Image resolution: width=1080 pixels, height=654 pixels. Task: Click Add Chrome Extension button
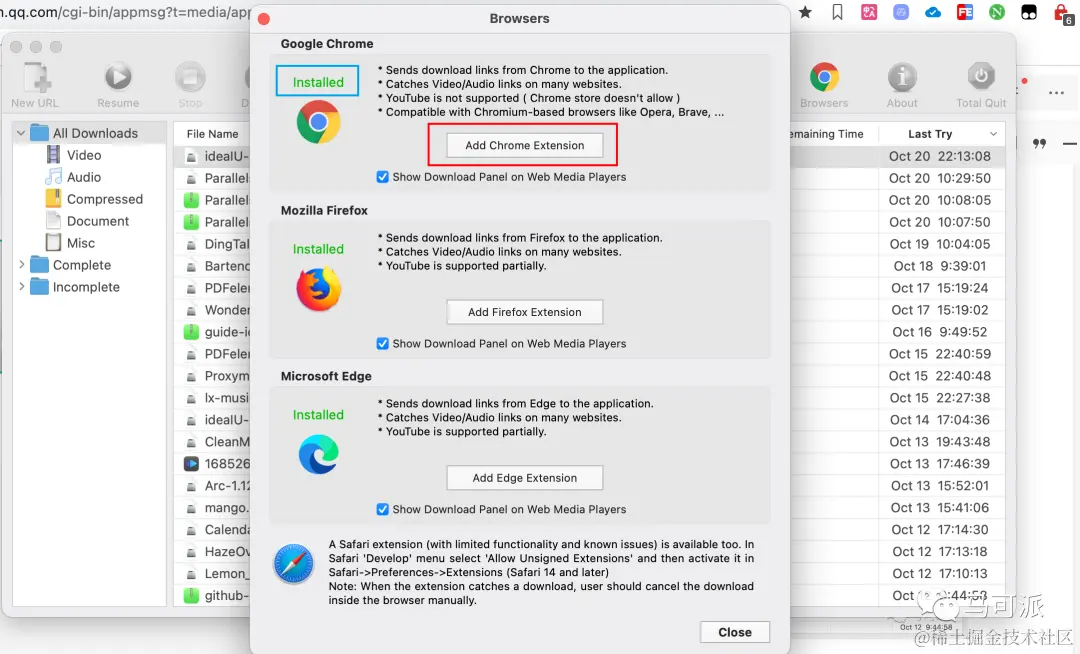pos(525,145)
